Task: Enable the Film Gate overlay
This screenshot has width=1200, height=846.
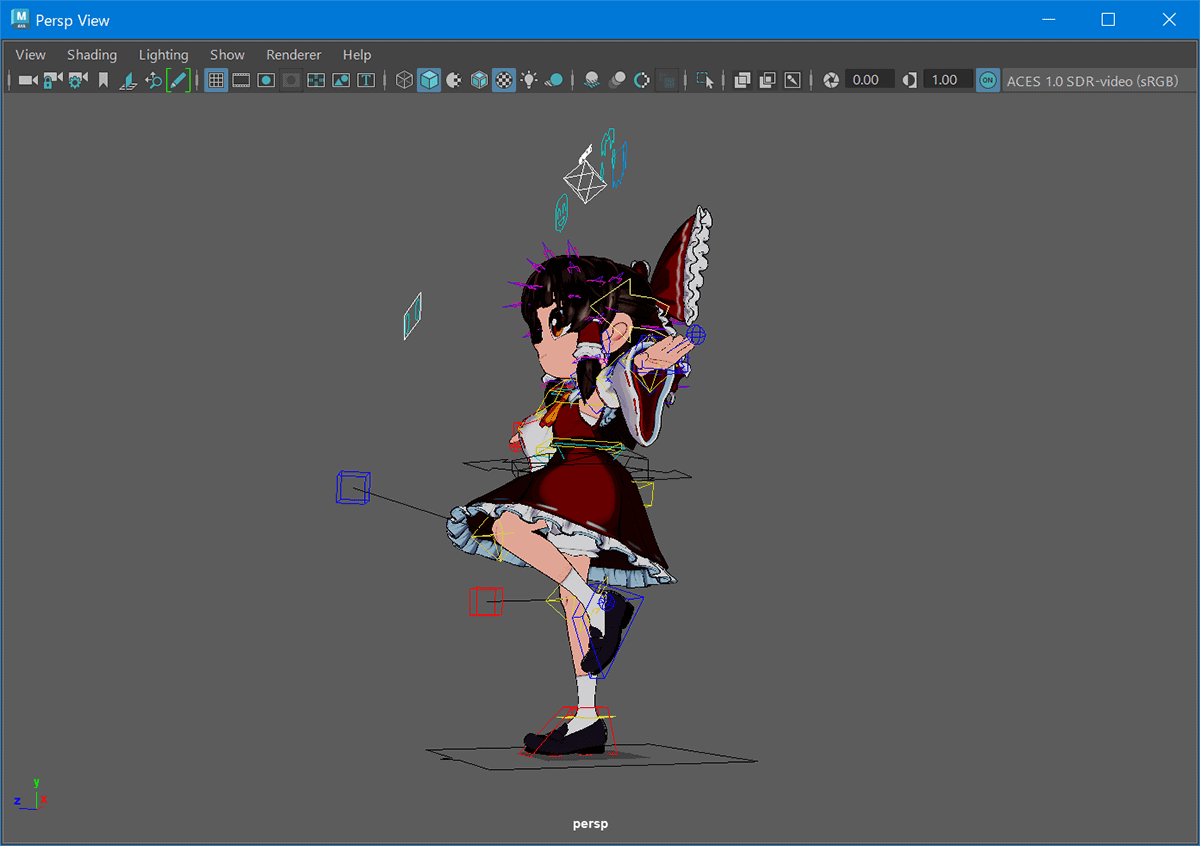Action: (x=241, y=80)
